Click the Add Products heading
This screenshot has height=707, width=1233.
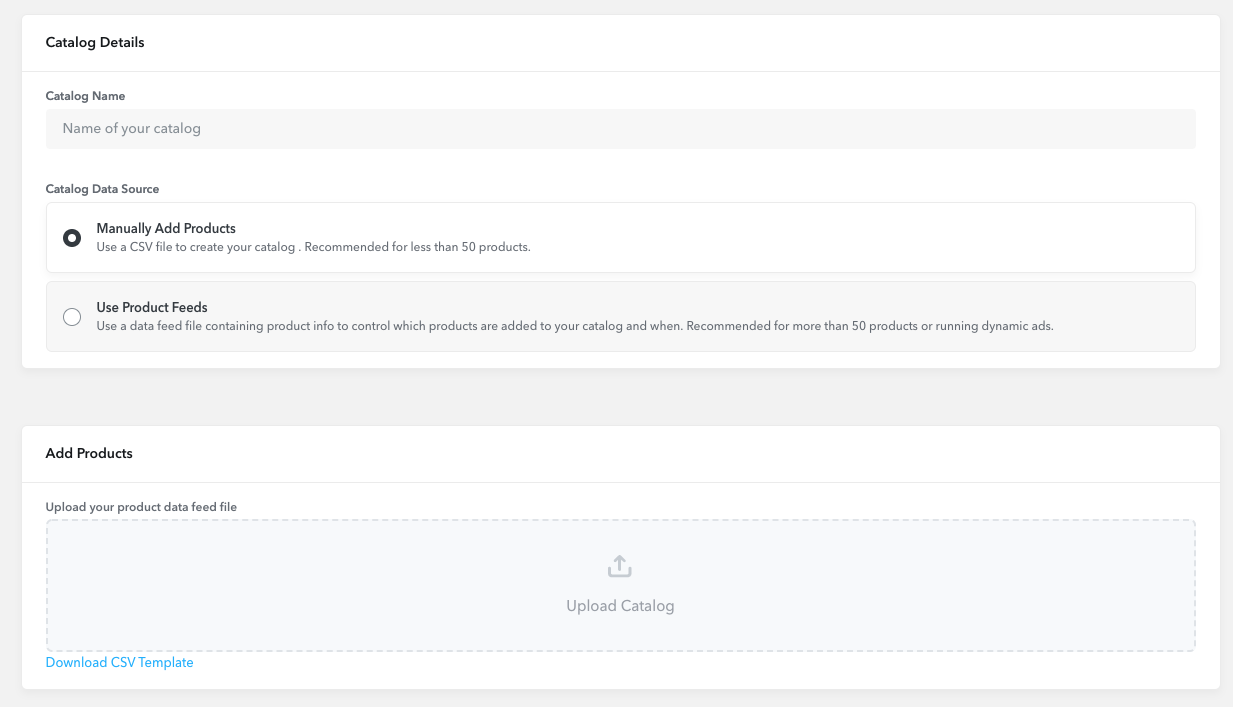[89, 454]
